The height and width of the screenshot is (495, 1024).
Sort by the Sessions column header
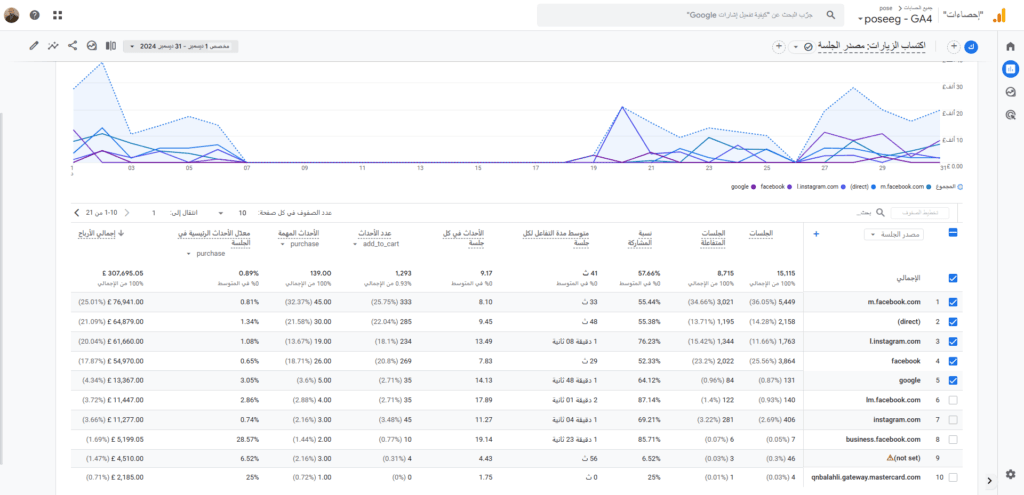762,233
